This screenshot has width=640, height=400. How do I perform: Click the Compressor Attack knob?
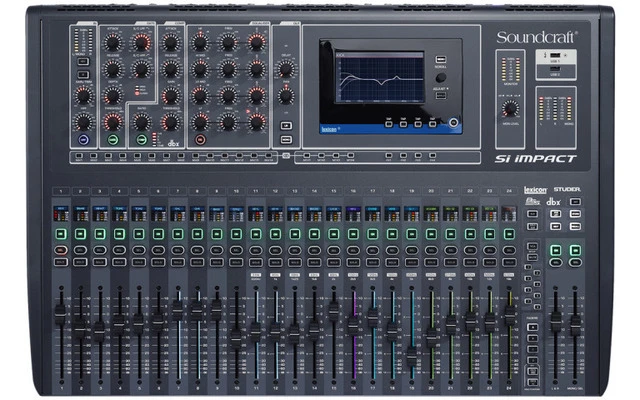pos(170,43)
